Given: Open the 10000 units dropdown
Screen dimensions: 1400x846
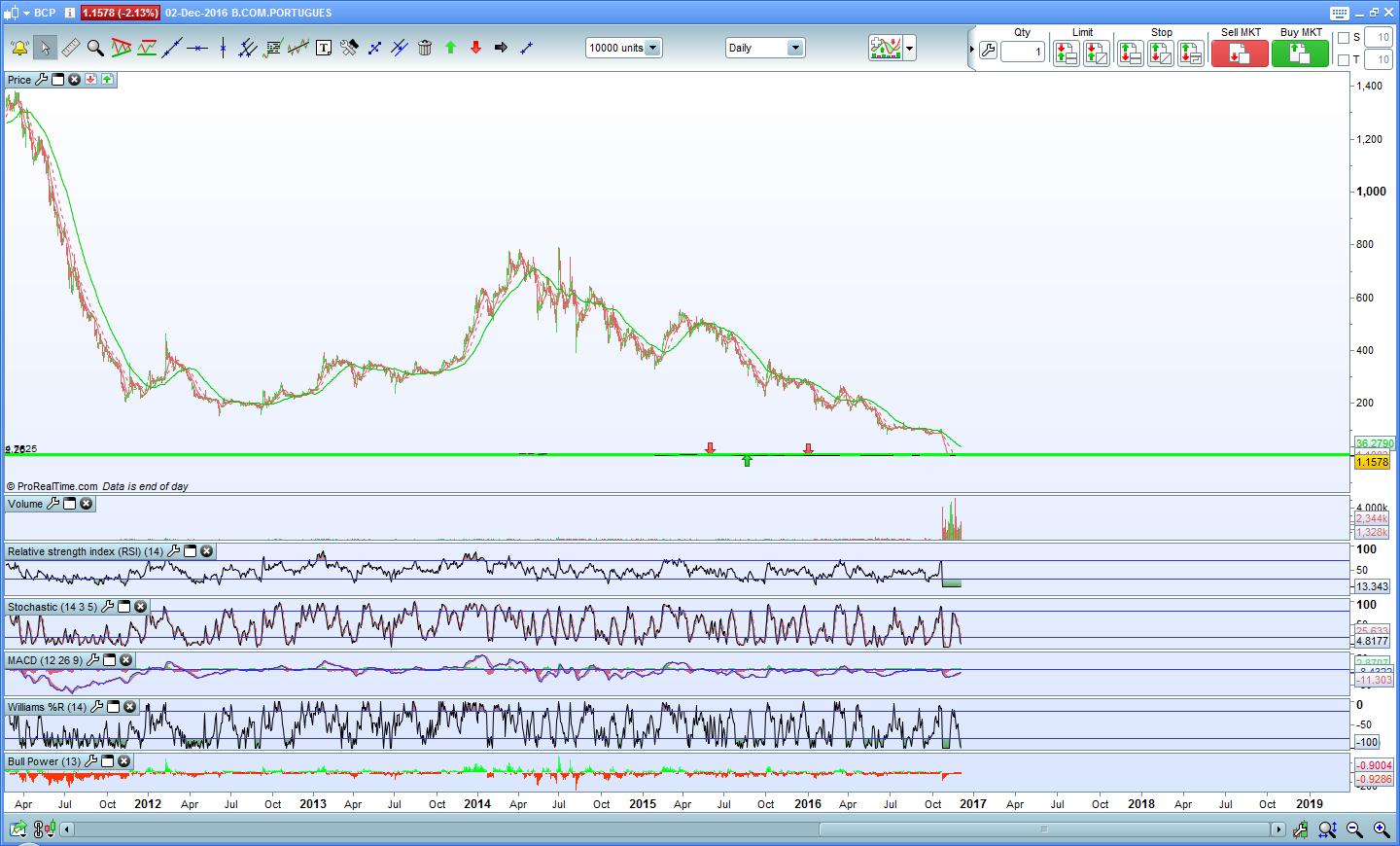Looking at the screenshot, I should 652,48.
